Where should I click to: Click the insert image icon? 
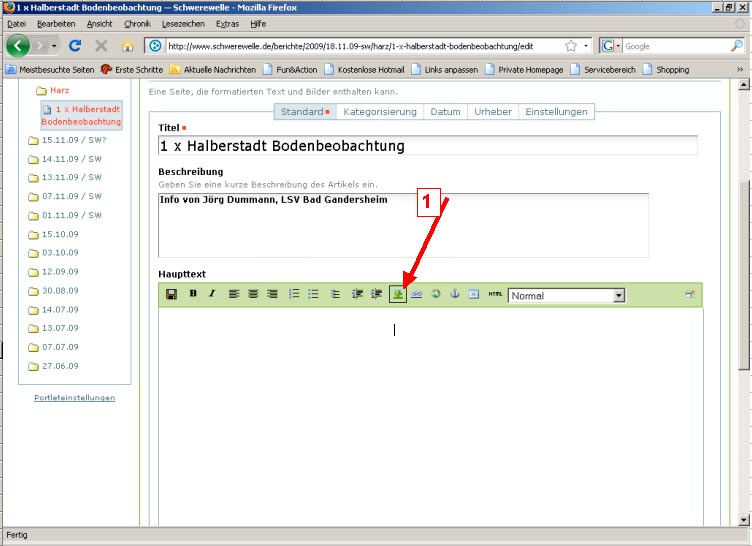click(x=398, y=295)
